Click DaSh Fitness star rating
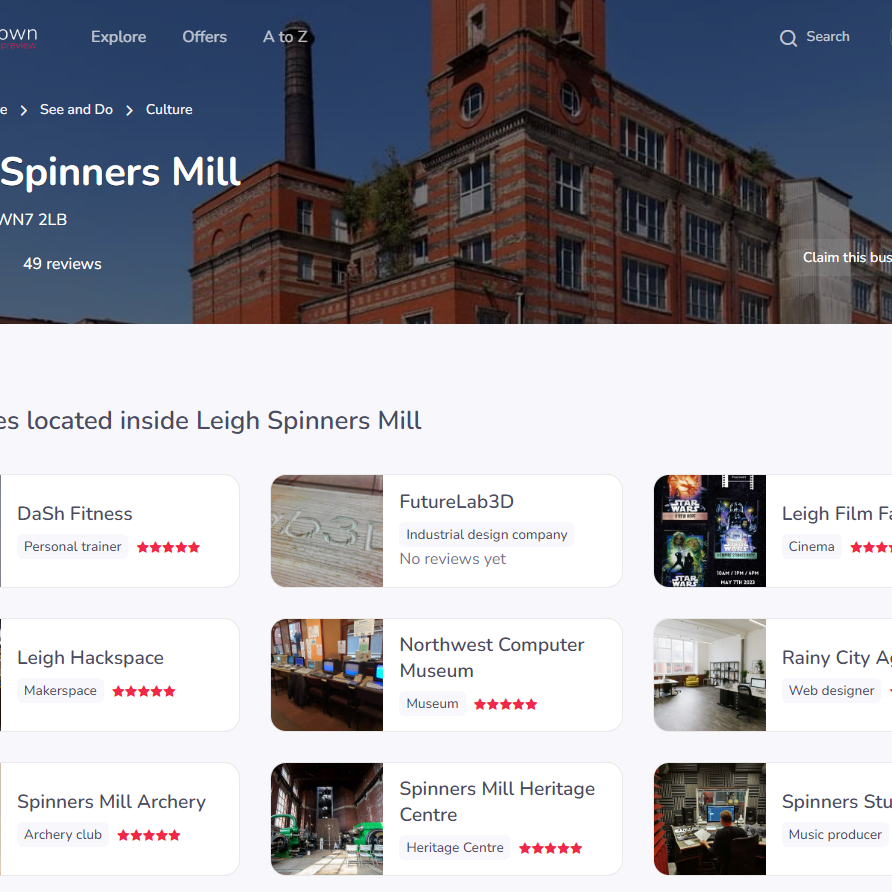892x892 pixels. 168,547
